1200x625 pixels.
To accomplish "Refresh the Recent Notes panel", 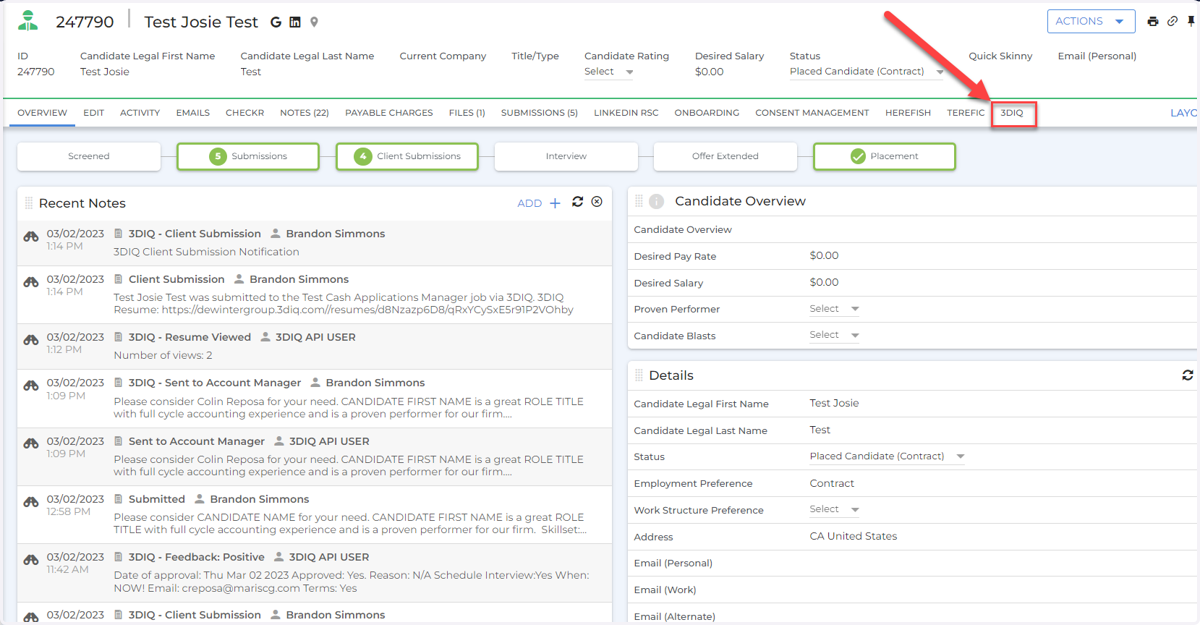I will pos(577,202).
